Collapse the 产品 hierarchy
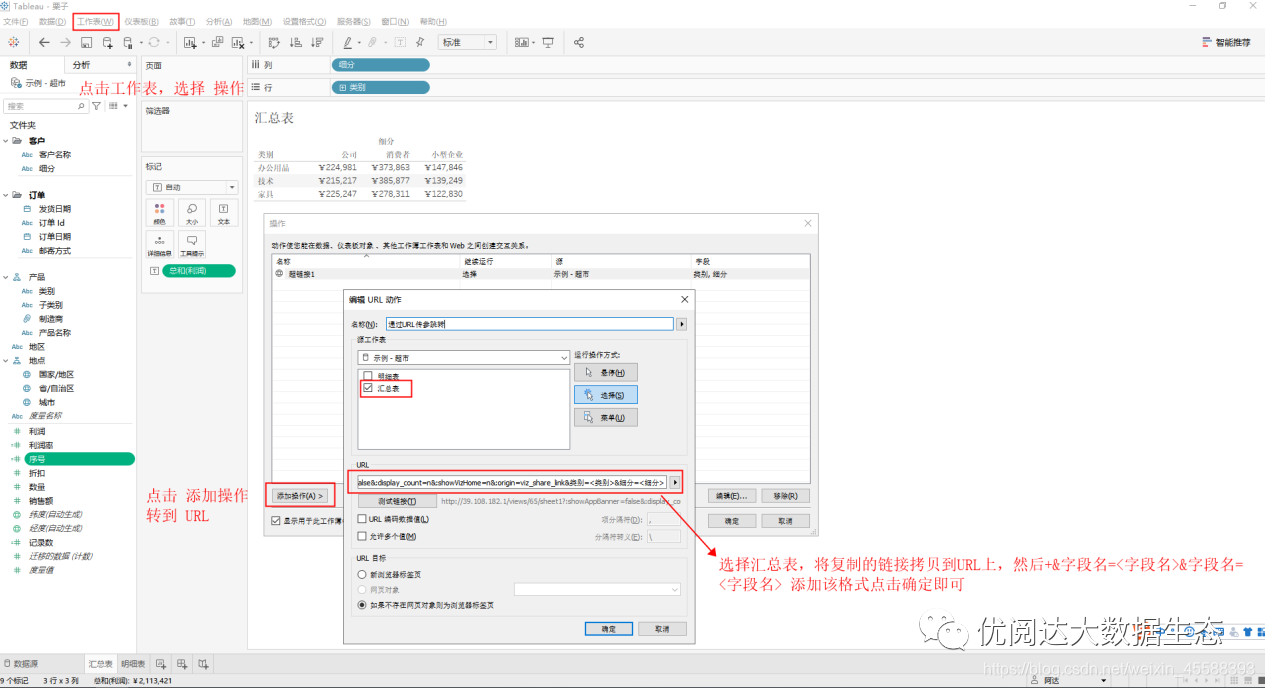Screen dimensions: 1265x688 tap(6, 277)
